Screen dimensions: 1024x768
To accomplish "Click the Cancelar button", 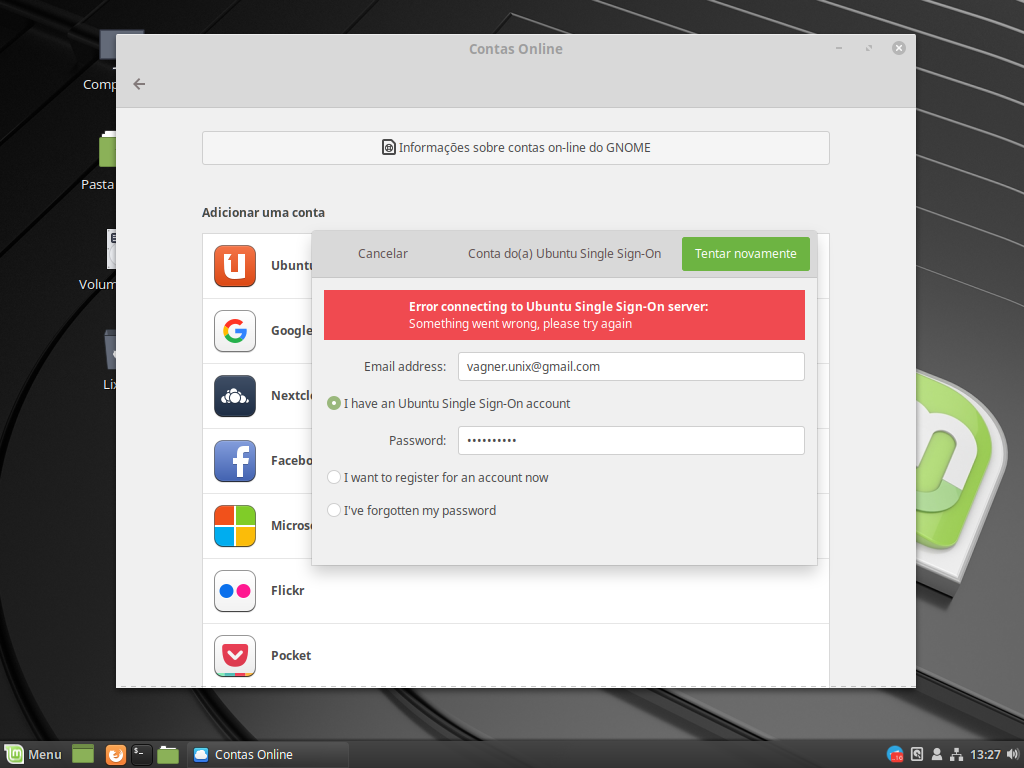I will tap(383, 253).
